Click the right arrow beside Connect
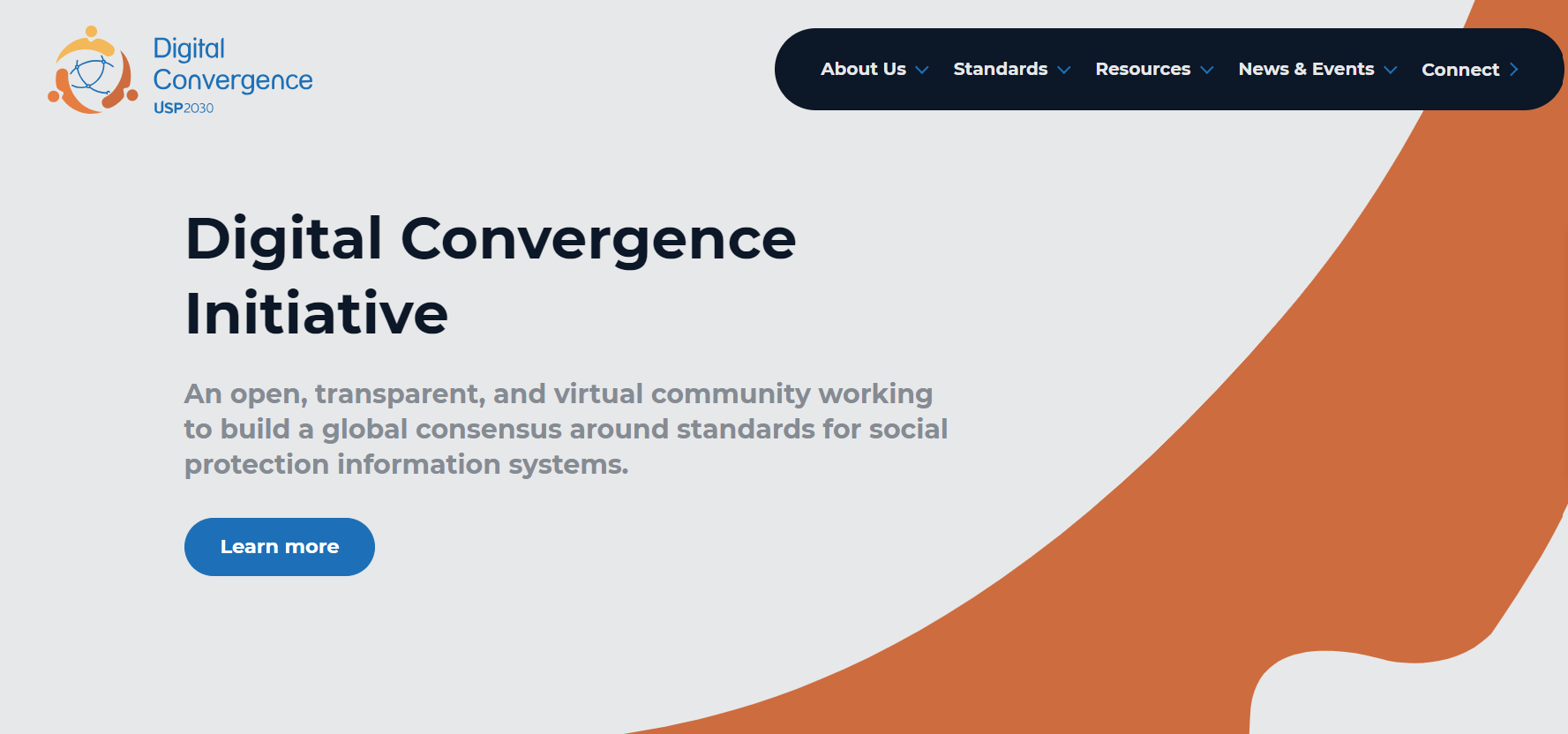Image resolution: width=1568 pixels, height=734 pixels. point(1514,69)
